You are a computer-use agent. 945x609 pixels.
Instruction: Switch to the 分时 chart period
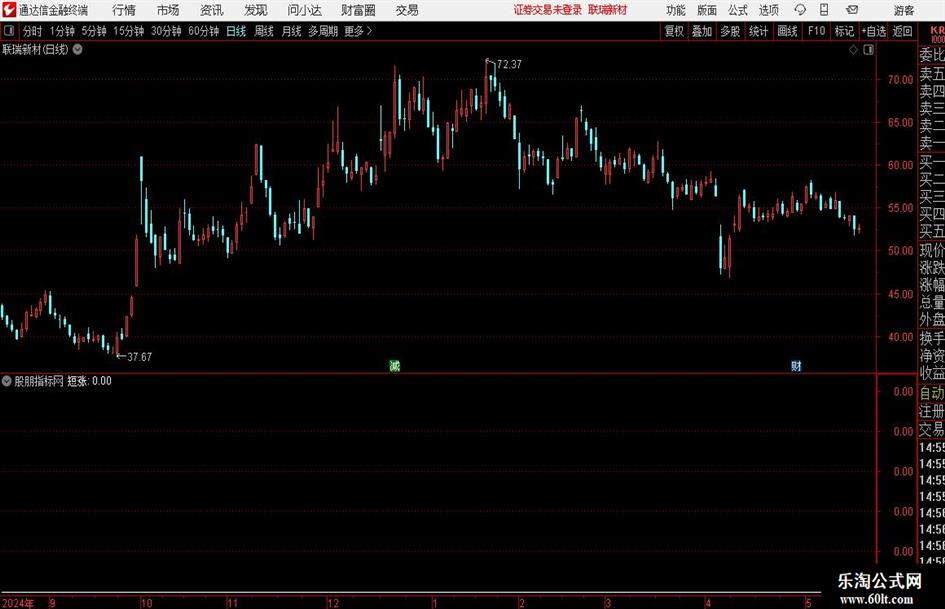33,31
